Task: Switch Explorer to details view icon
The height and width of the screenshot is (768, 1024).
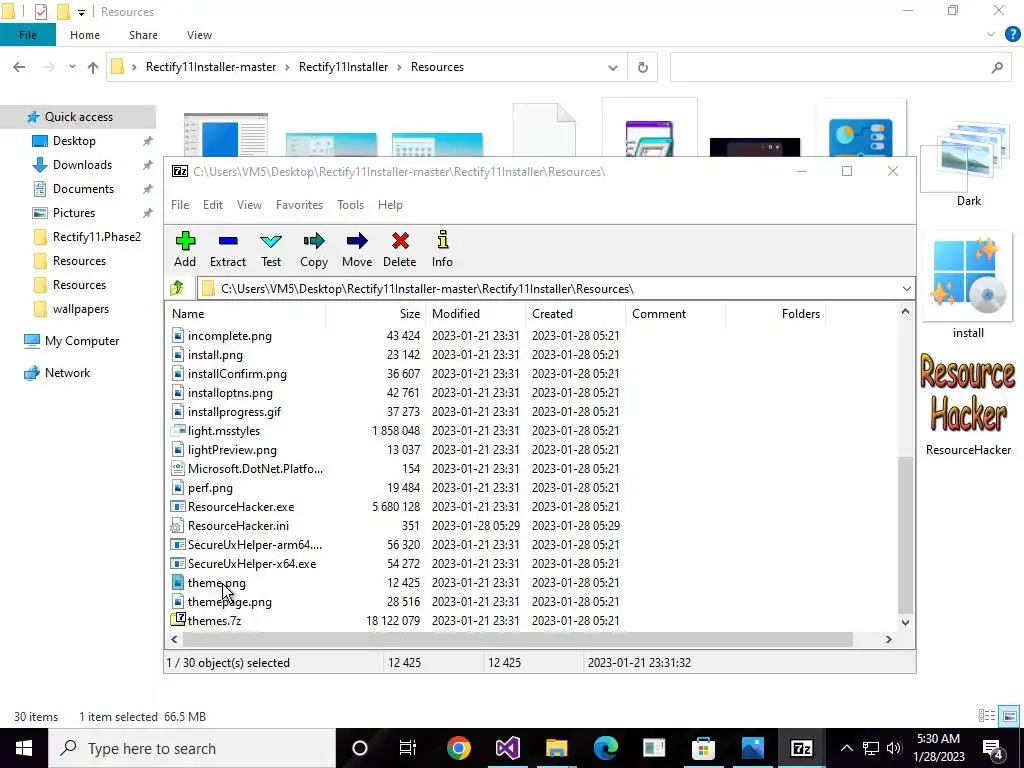Action: tap(986, 716)
